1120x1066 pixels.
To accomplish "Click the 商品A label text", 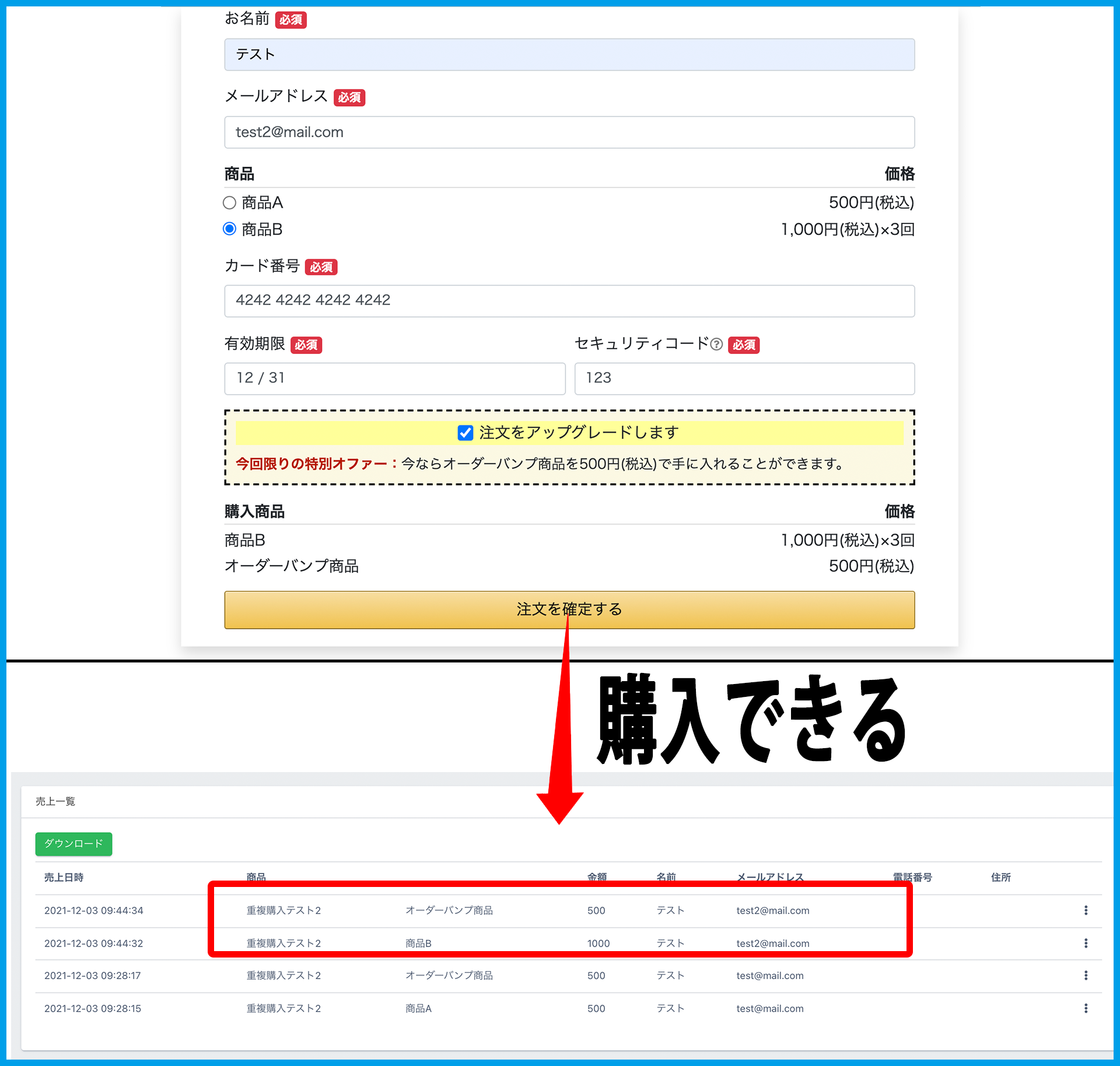I will [262, 203].
